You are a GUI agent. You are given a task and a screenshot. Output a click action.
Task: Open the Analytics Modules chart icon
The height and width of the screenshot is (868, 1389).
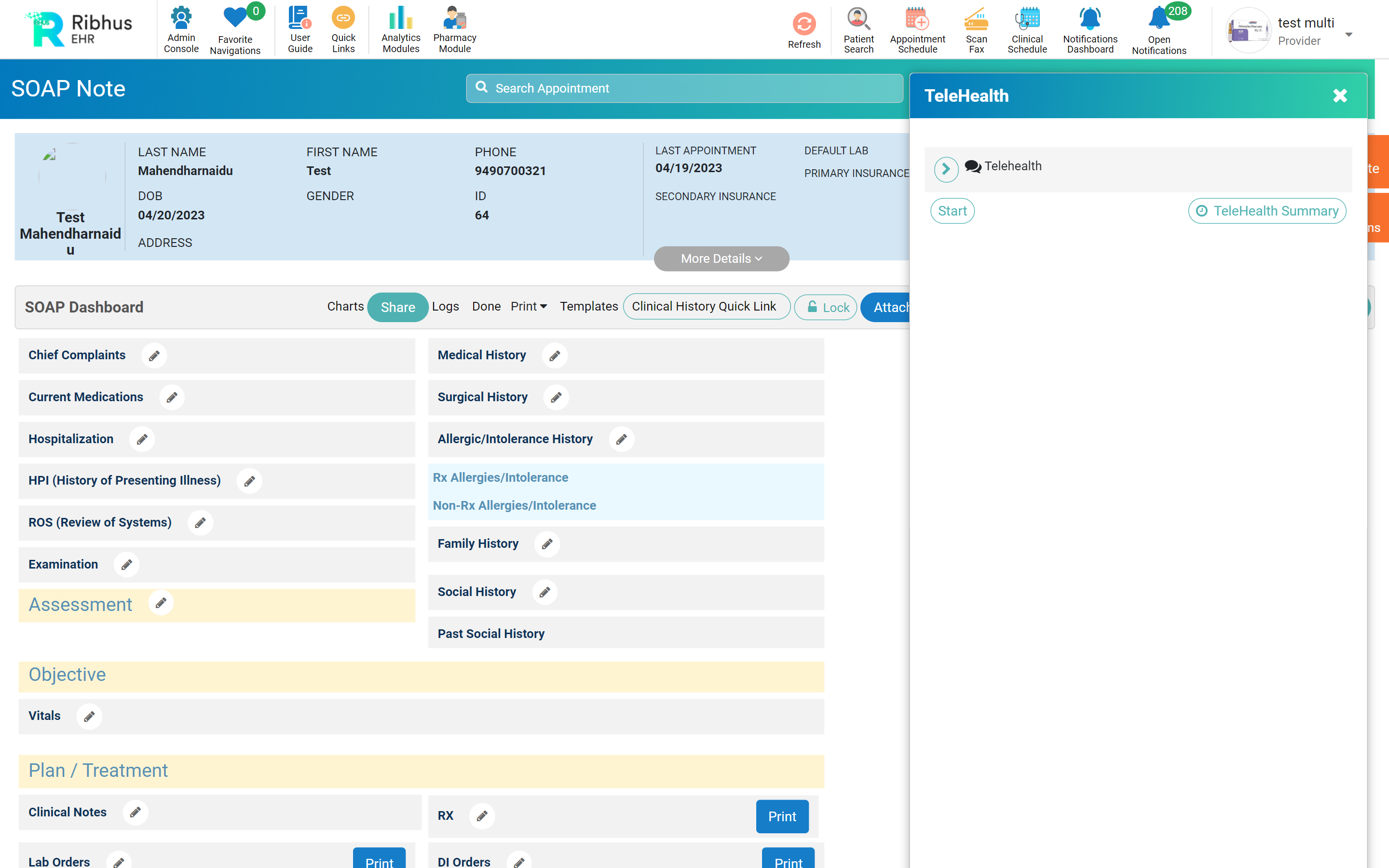click(x=401, y=18)
